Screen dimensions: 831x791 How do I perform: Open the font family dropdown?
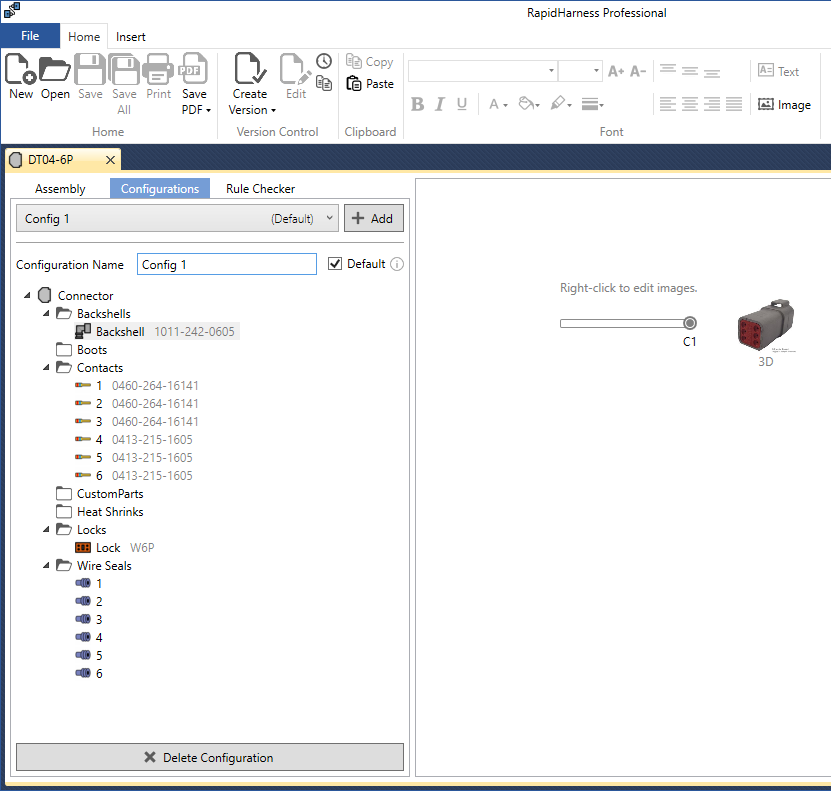pos(551,71)
